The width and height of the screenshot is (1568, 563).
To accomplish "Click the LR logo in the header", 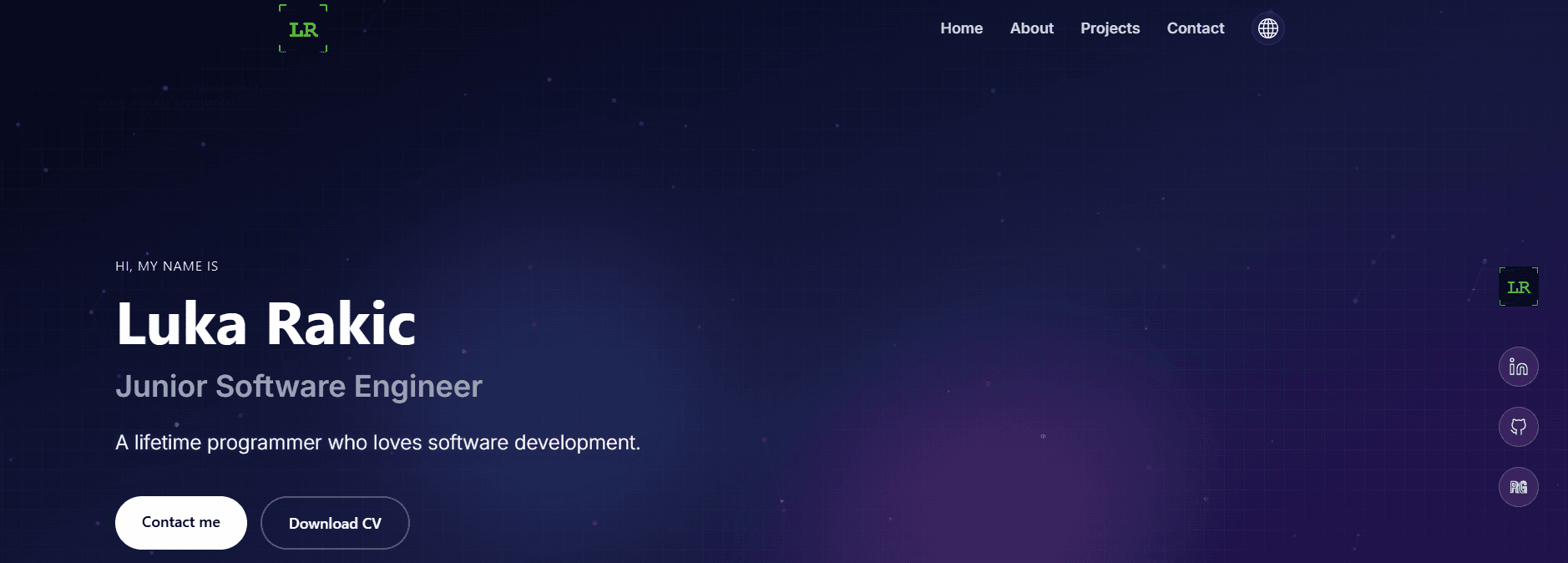I will [303, 28].
